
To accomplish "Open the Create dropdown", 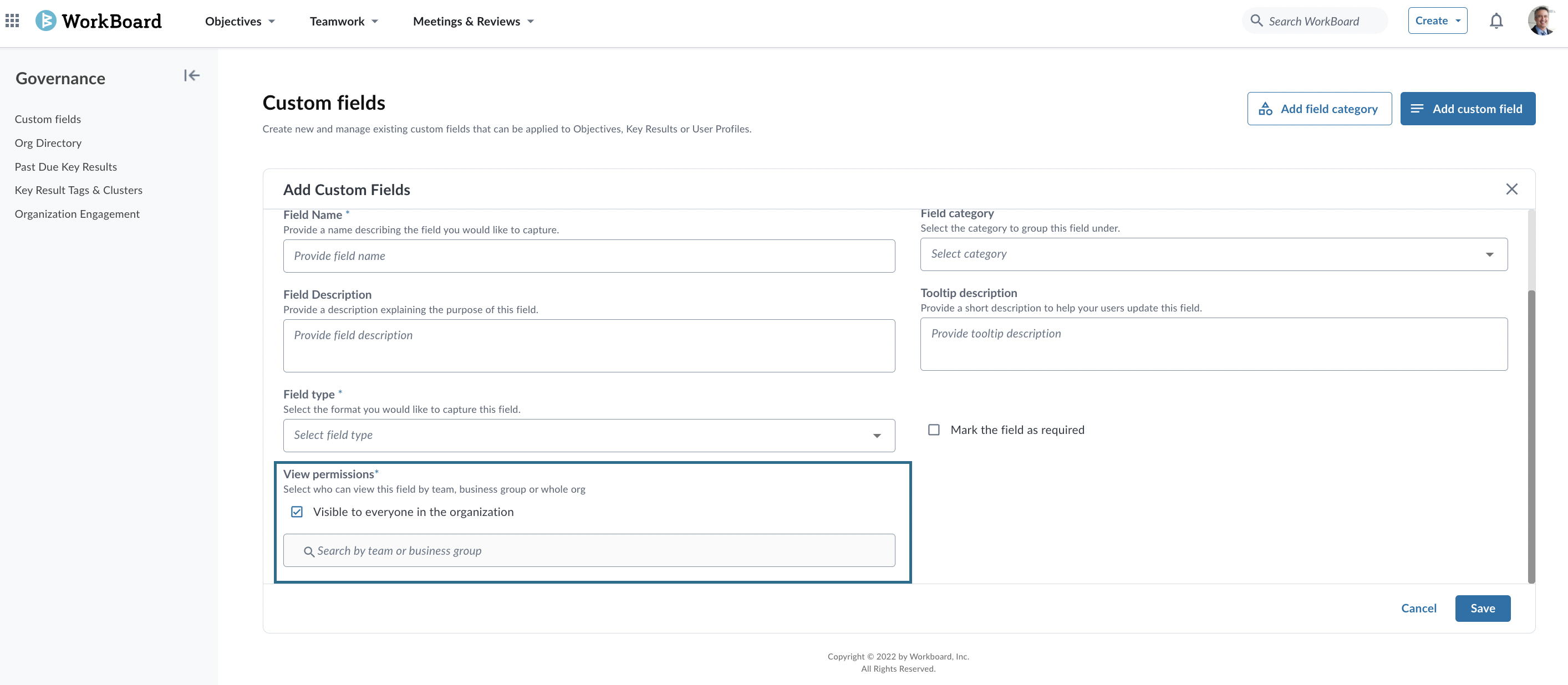I will pos(1437,21).
